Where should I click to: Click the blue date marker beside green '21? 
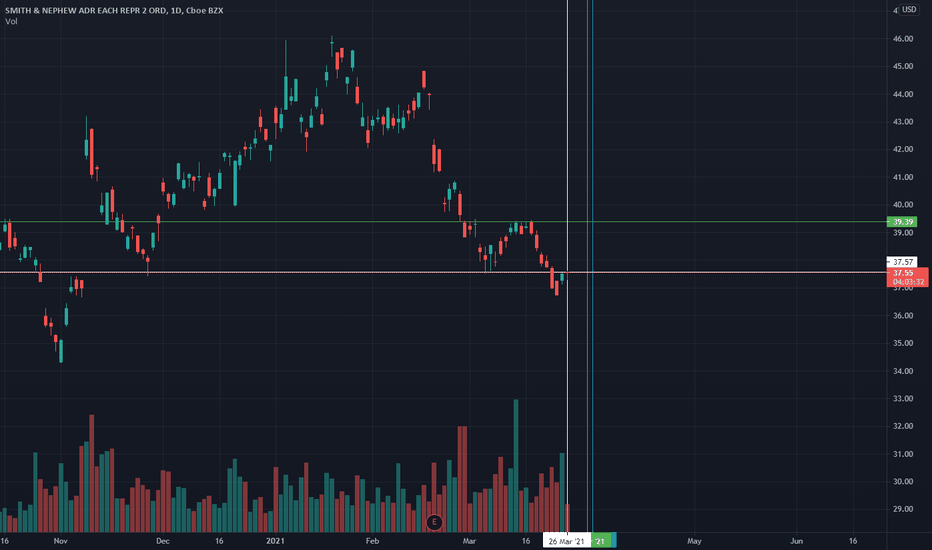click(613, 540)
